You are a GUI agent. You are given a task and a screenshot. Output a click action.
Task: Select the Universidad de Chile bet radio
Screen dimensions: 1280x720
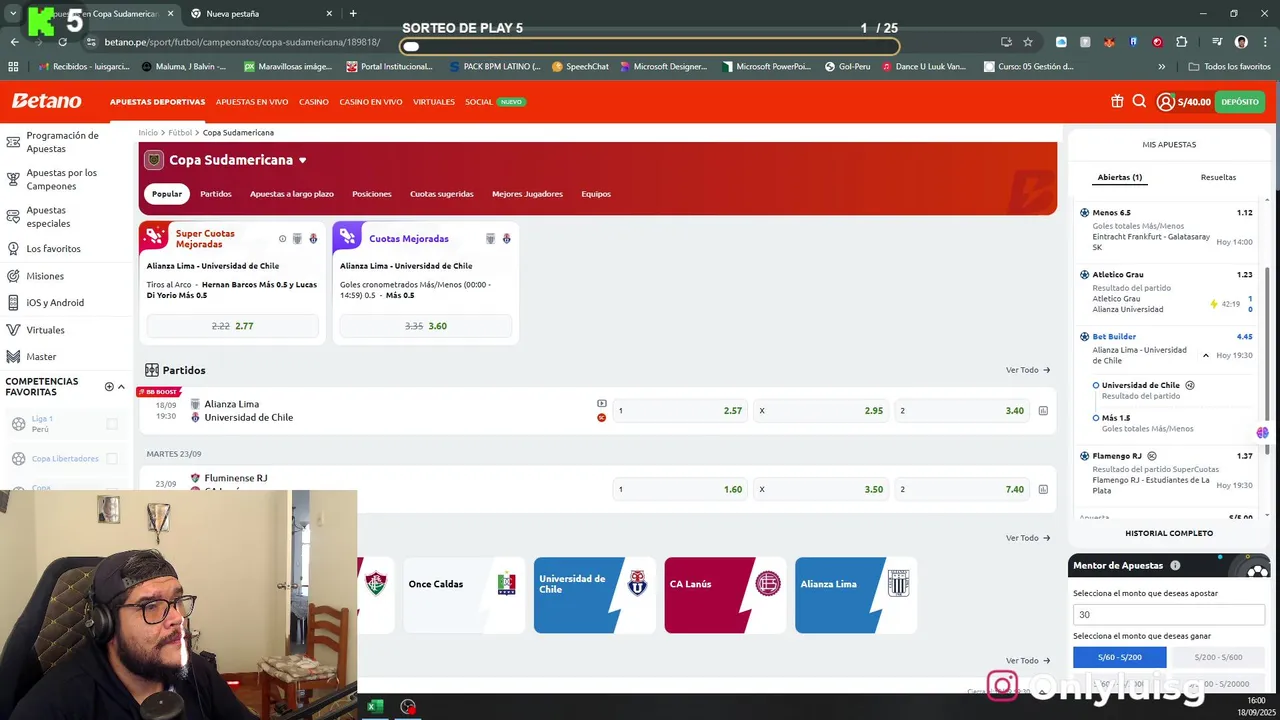(1096, 385)
